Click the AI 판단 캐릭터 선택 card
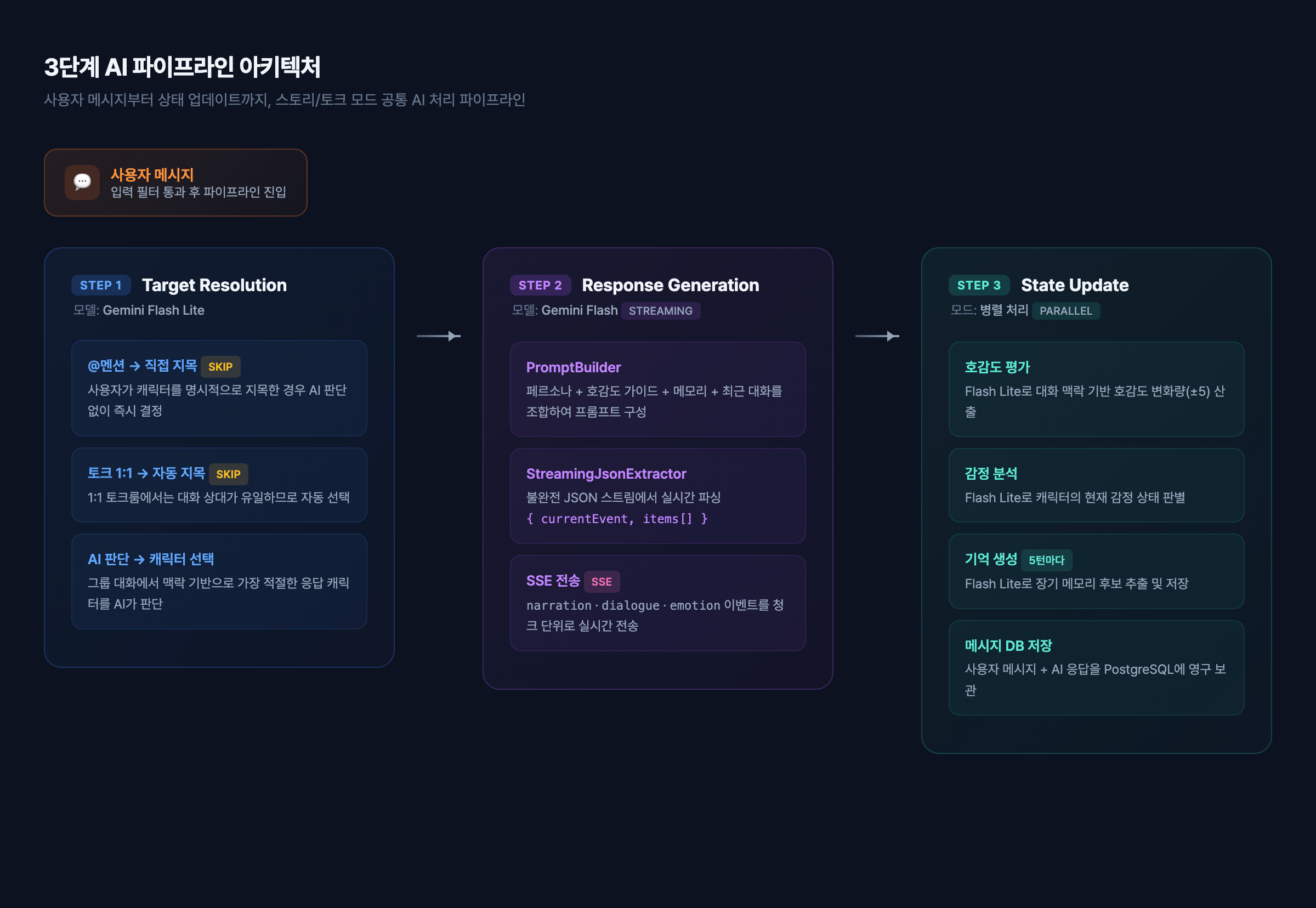Viewport: 1316px width, 908px height. 220,581
